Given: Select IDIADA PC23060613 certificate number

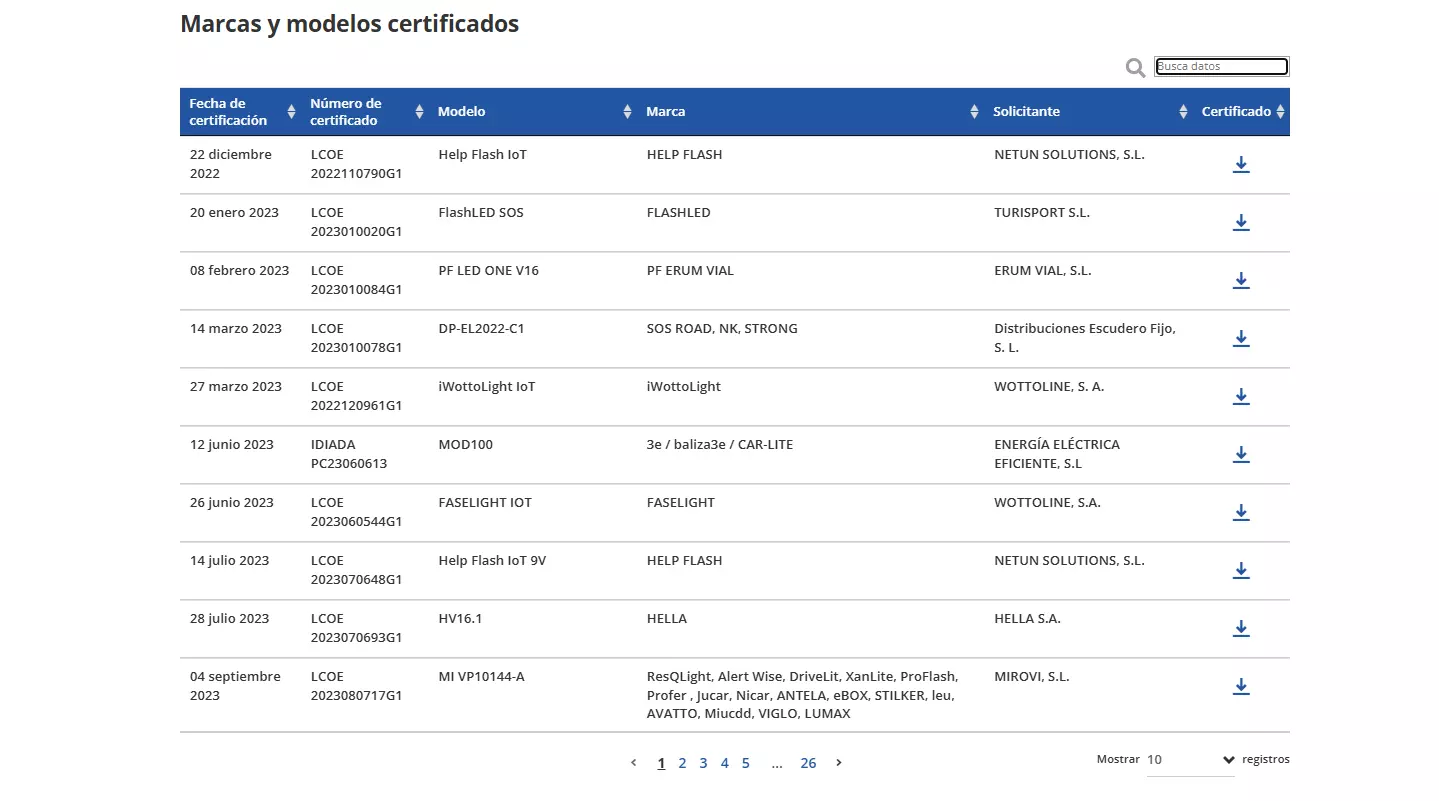Looking at the screenshot, I should click(x=349, y=454).
